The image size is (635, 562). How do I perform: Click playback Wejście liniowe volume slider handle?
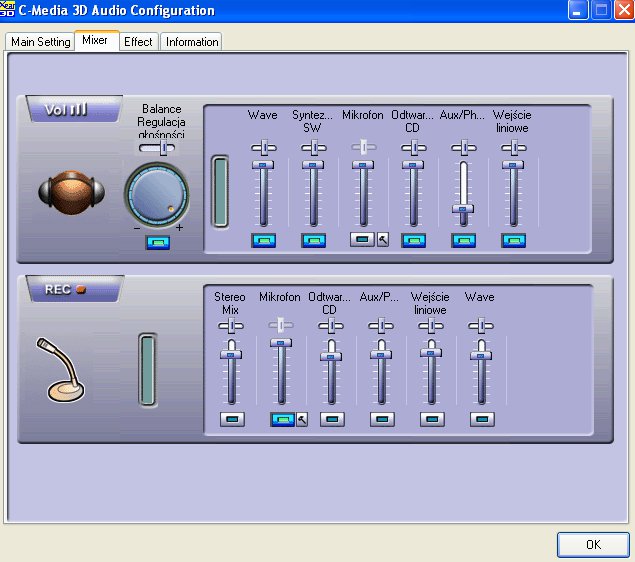pyautogui.click(x=513, y=165)
